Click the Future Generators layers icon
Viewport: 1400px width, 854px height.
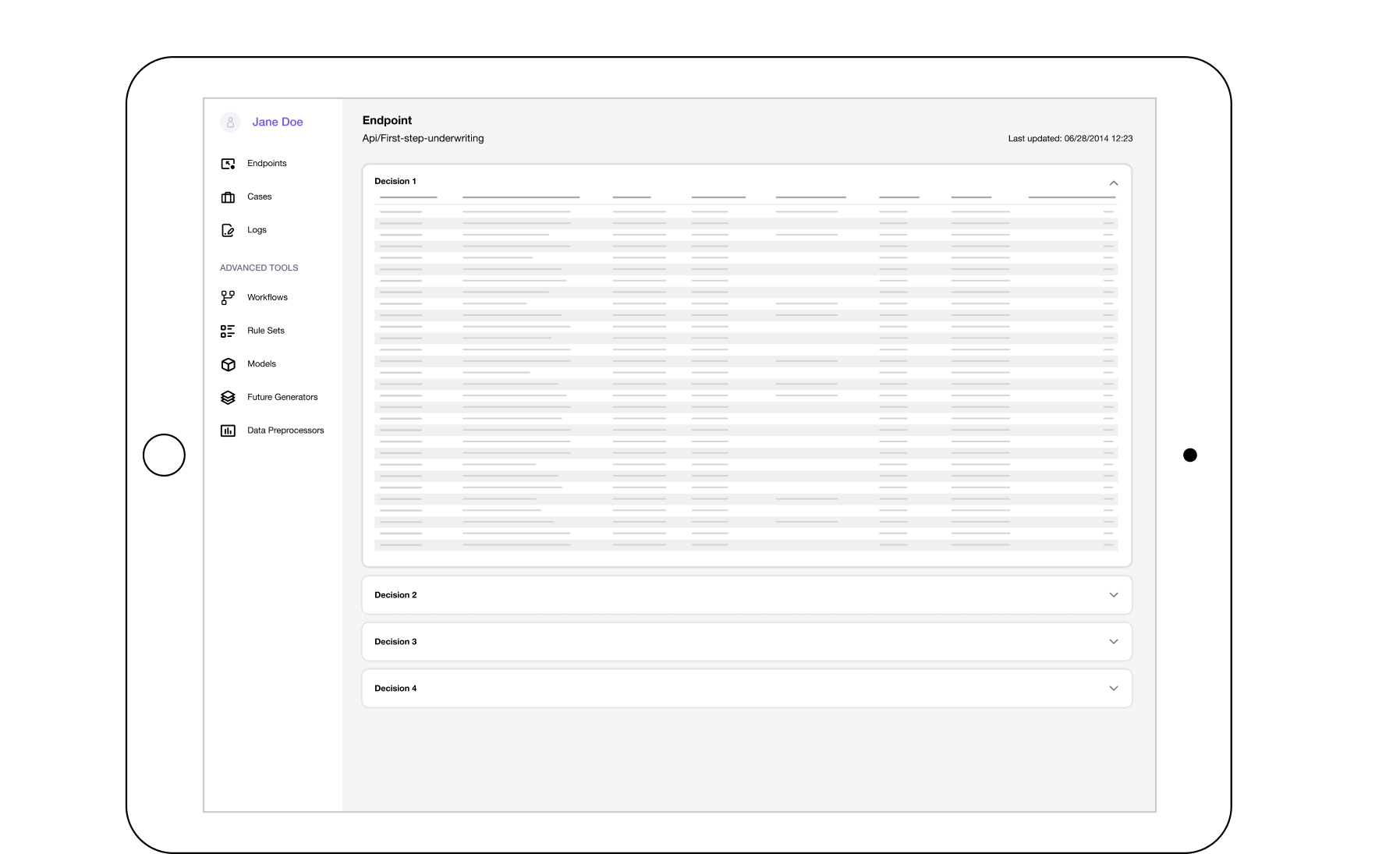(x=228, y=398)
